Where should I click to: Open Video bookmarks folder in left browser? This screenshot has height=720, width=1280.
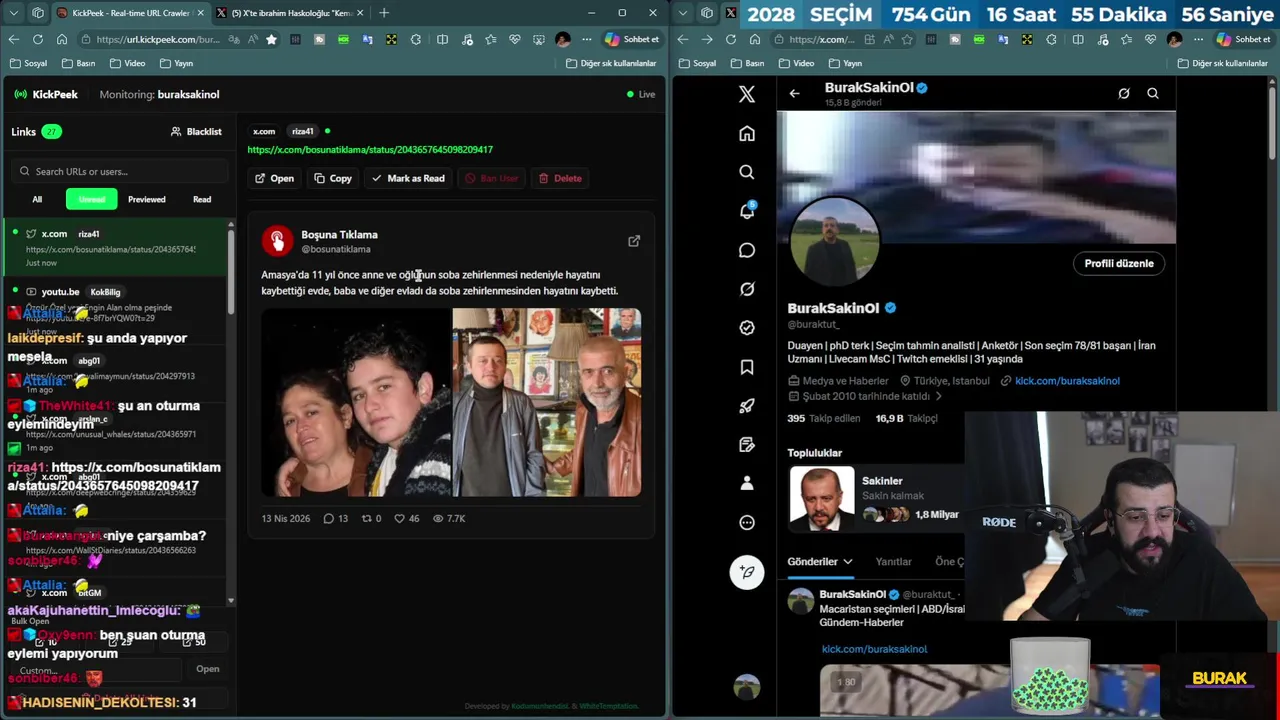click(x=126, y=63)
